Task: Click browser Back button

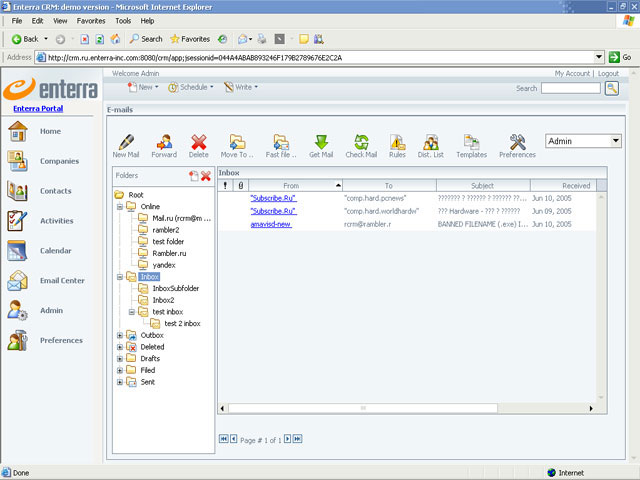Action: (x=25, y=39)
